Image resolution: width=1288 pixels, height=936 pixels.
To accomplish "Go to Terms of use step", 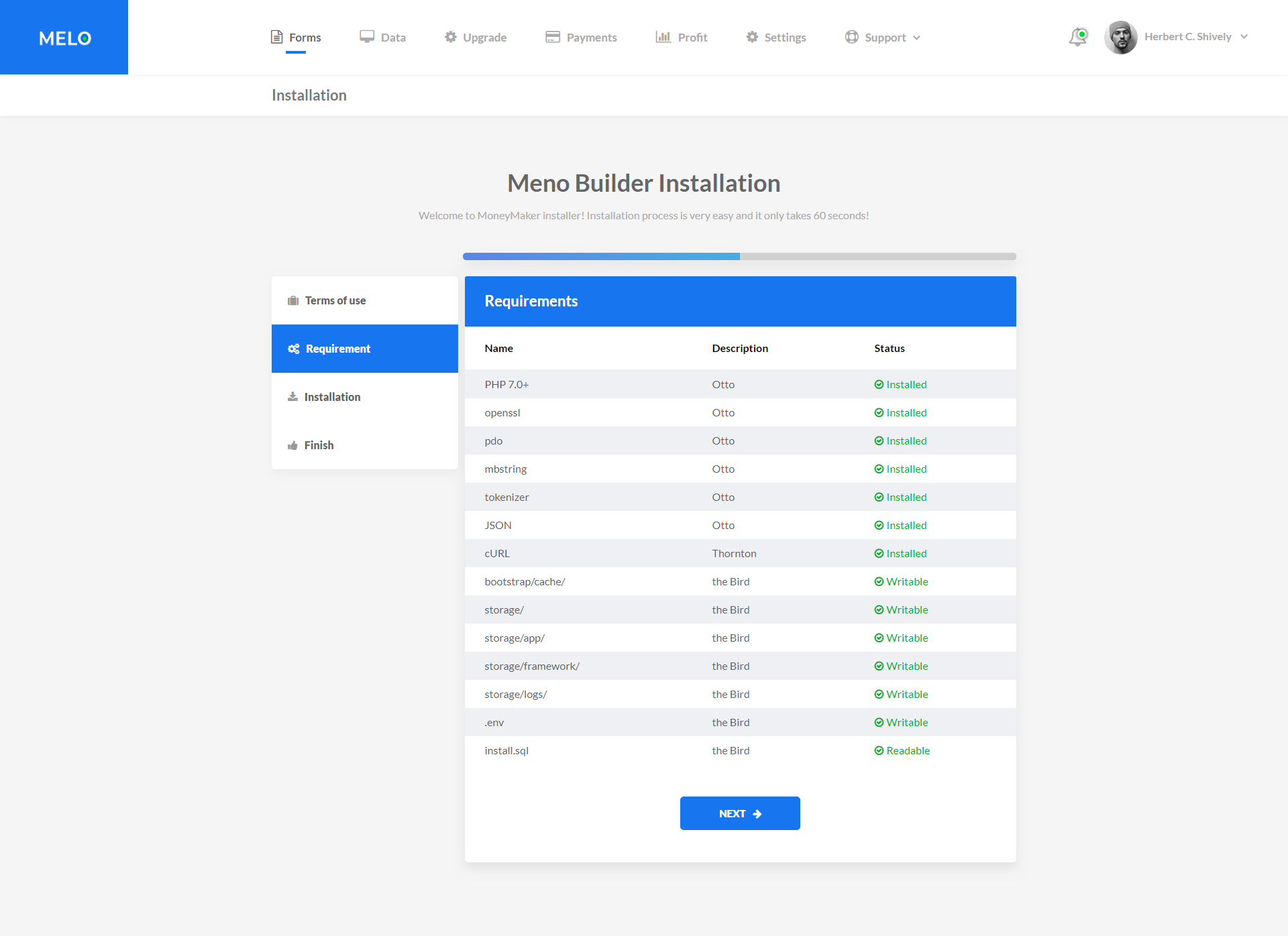I will [365, 300].
